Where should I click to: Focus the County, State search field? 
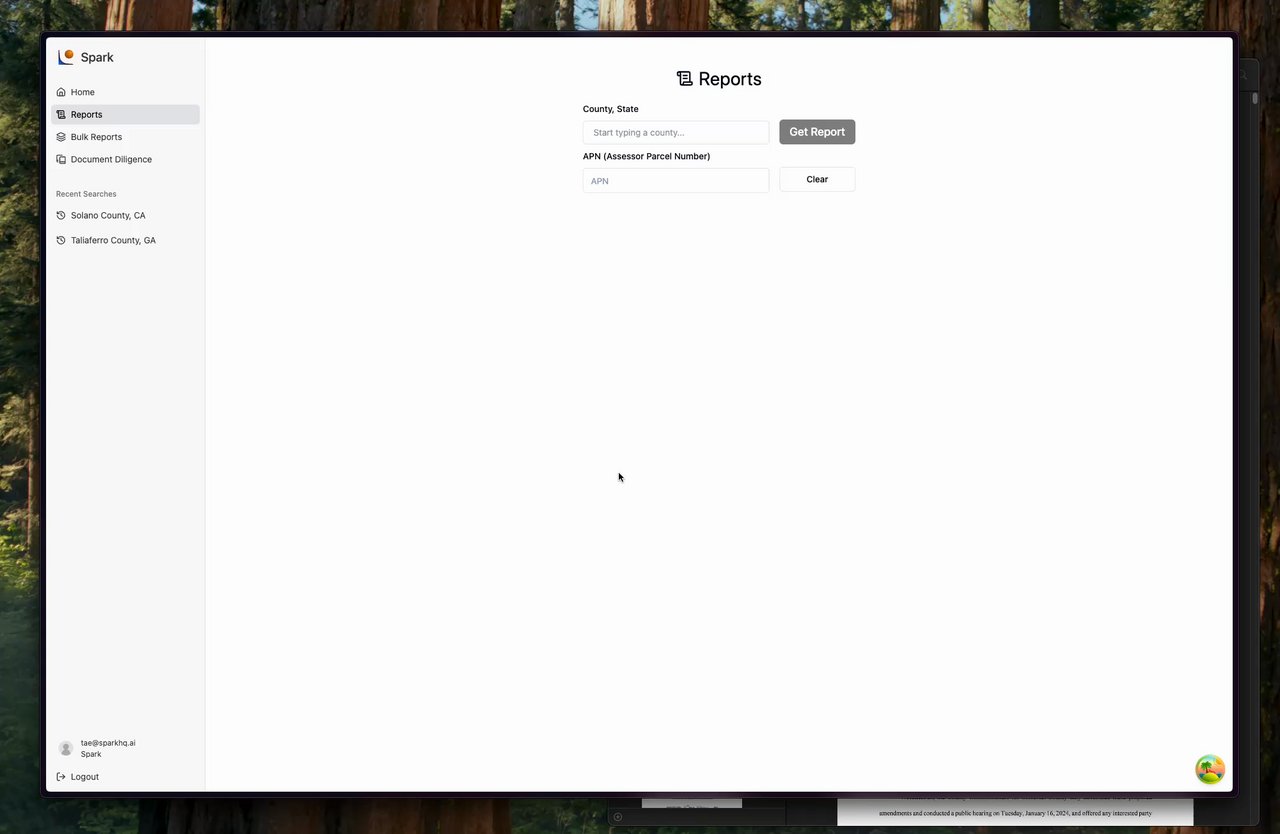tap(676, 132)
